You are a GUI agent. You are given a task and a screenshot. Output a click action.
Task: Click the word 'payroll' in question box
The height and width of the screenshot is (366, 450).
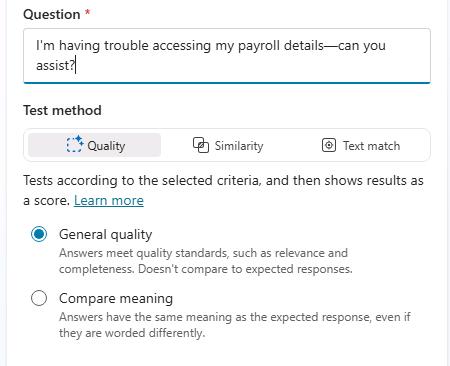[x=259, y=46]
